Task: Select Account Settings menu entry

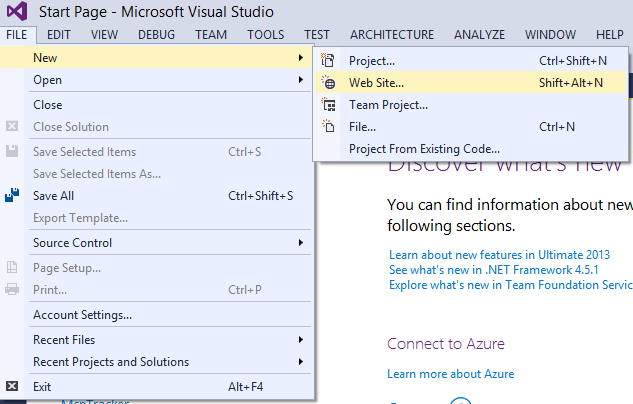Action: coord(82,314)
